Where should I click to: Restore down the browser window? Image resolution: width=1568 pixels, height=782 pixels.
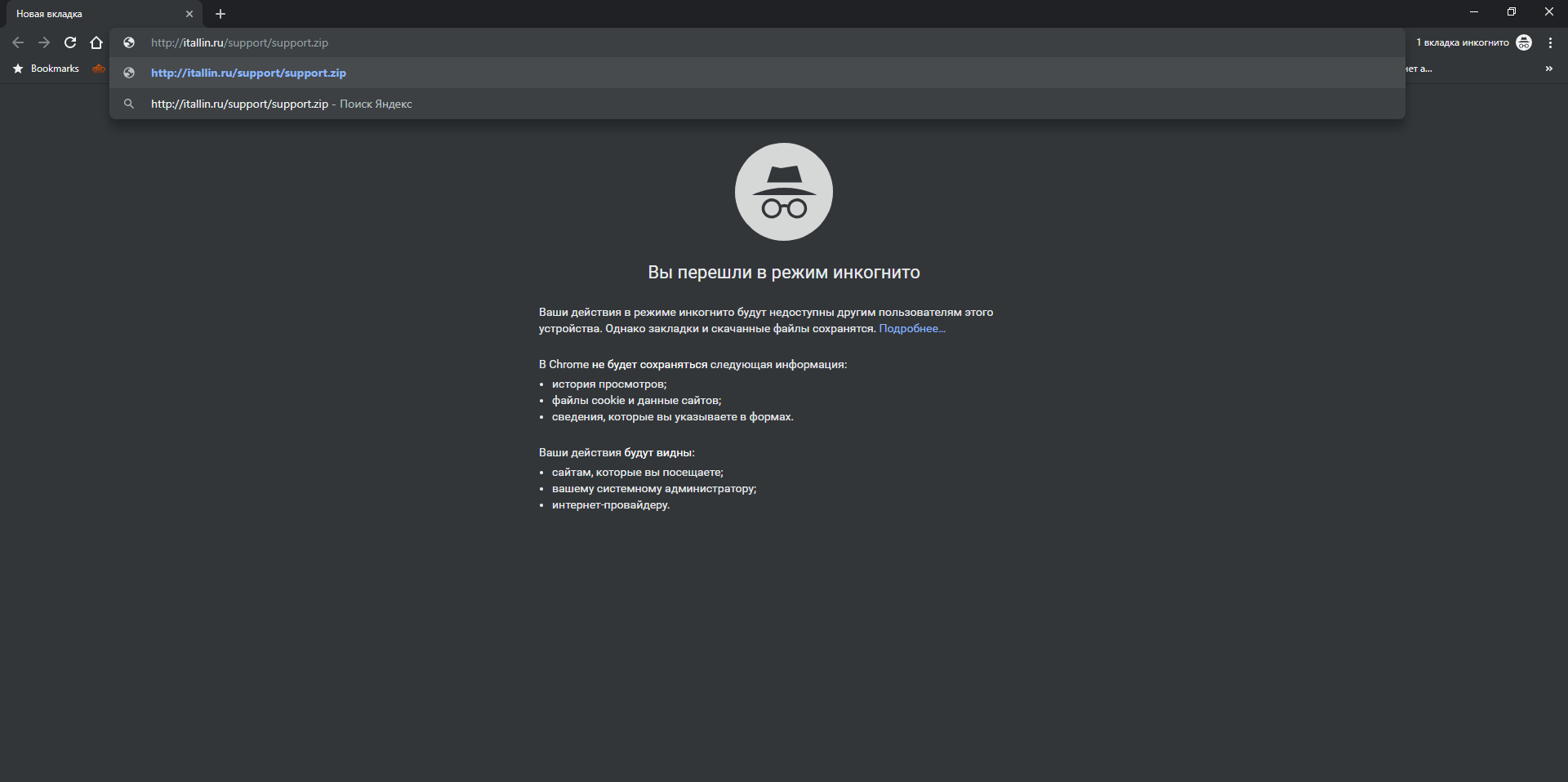pos(1511,11)
